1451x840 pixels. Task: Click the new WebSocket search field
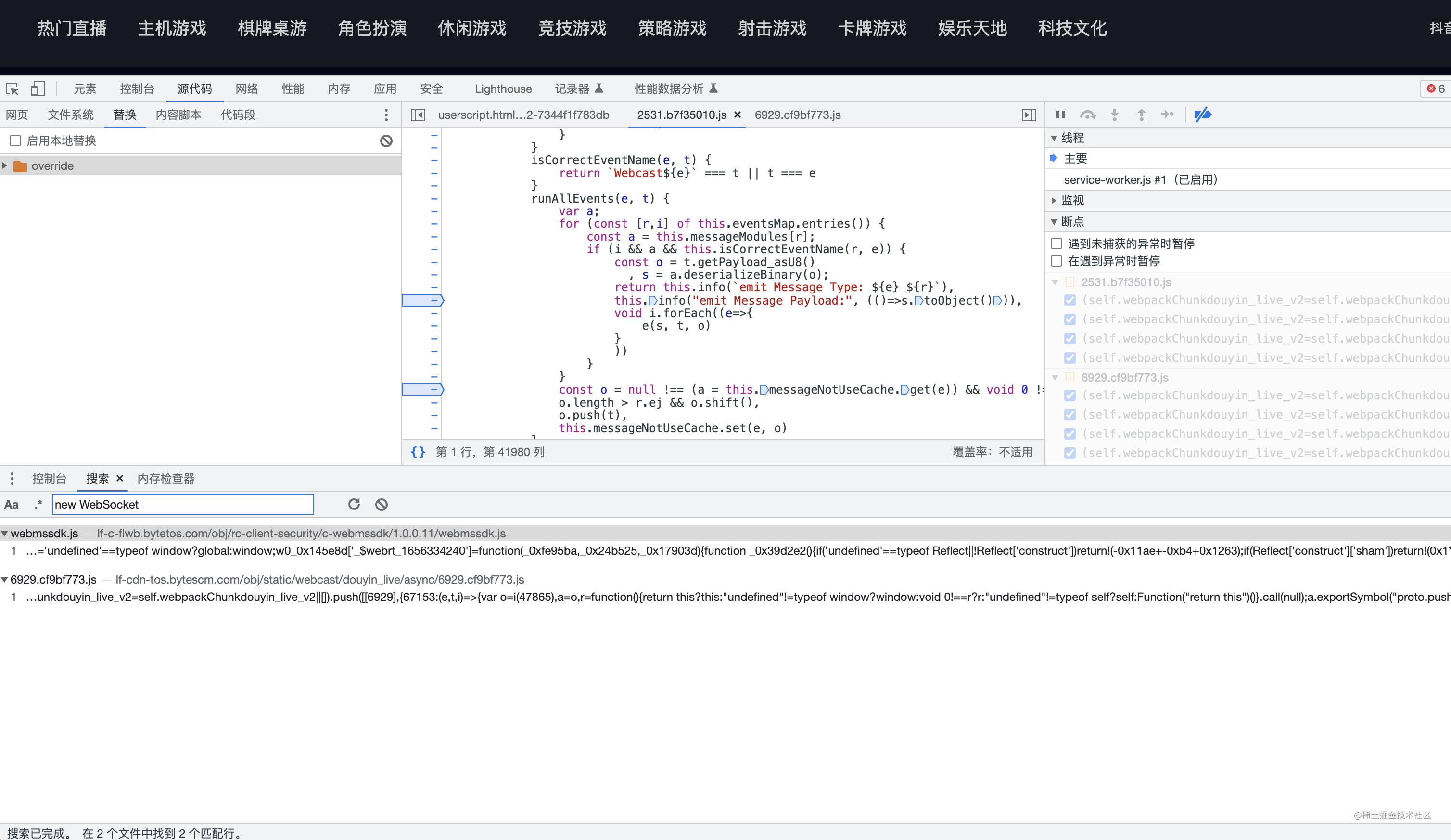pyautogui.click(x=182, y=504)
